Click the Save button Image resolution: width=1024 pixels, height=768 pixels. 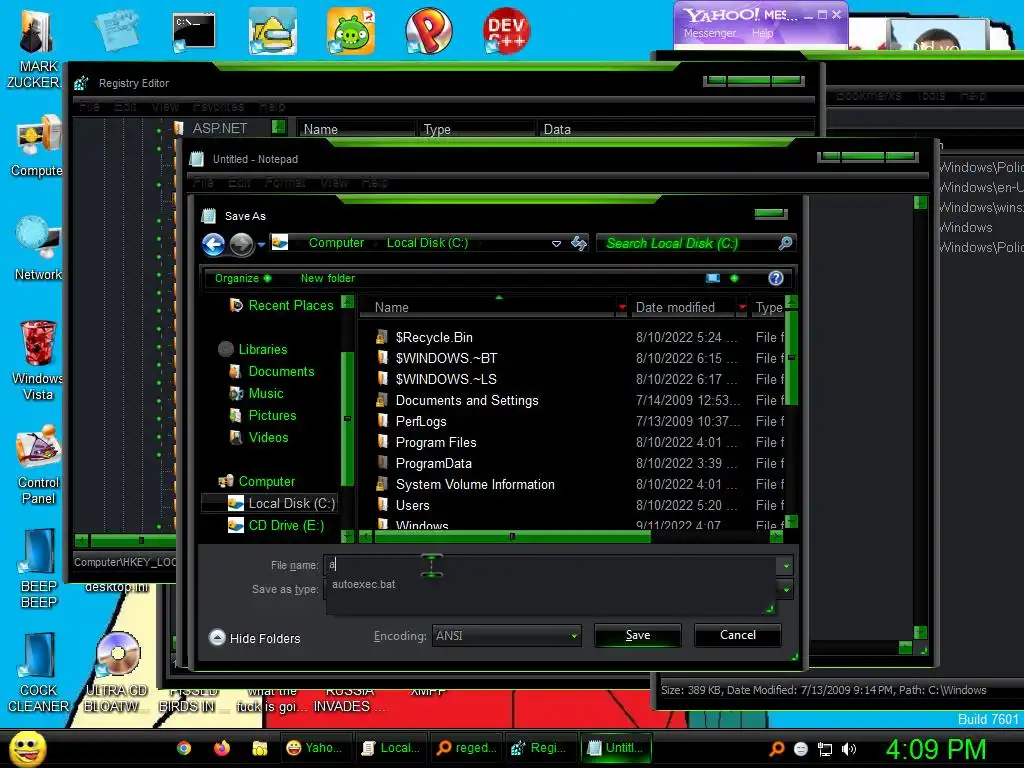pos(638,635)
